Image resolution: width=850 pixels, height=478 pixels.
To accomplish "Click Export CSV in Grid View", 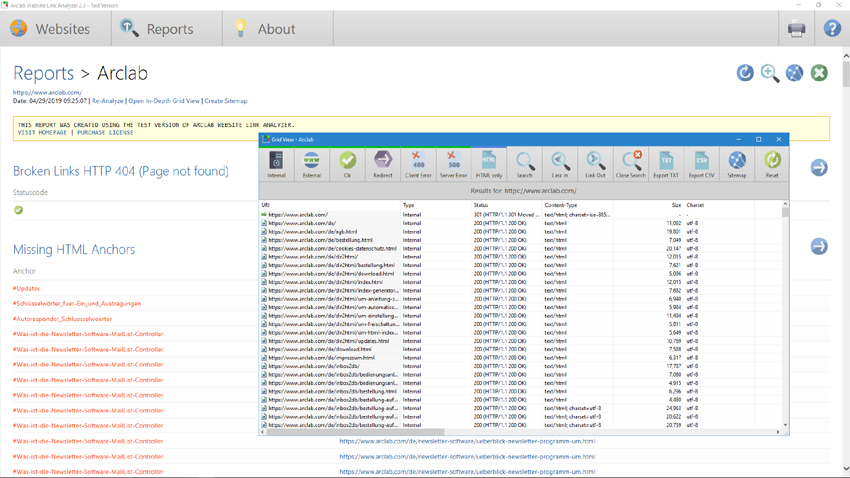I will click(x=701, y=164).
